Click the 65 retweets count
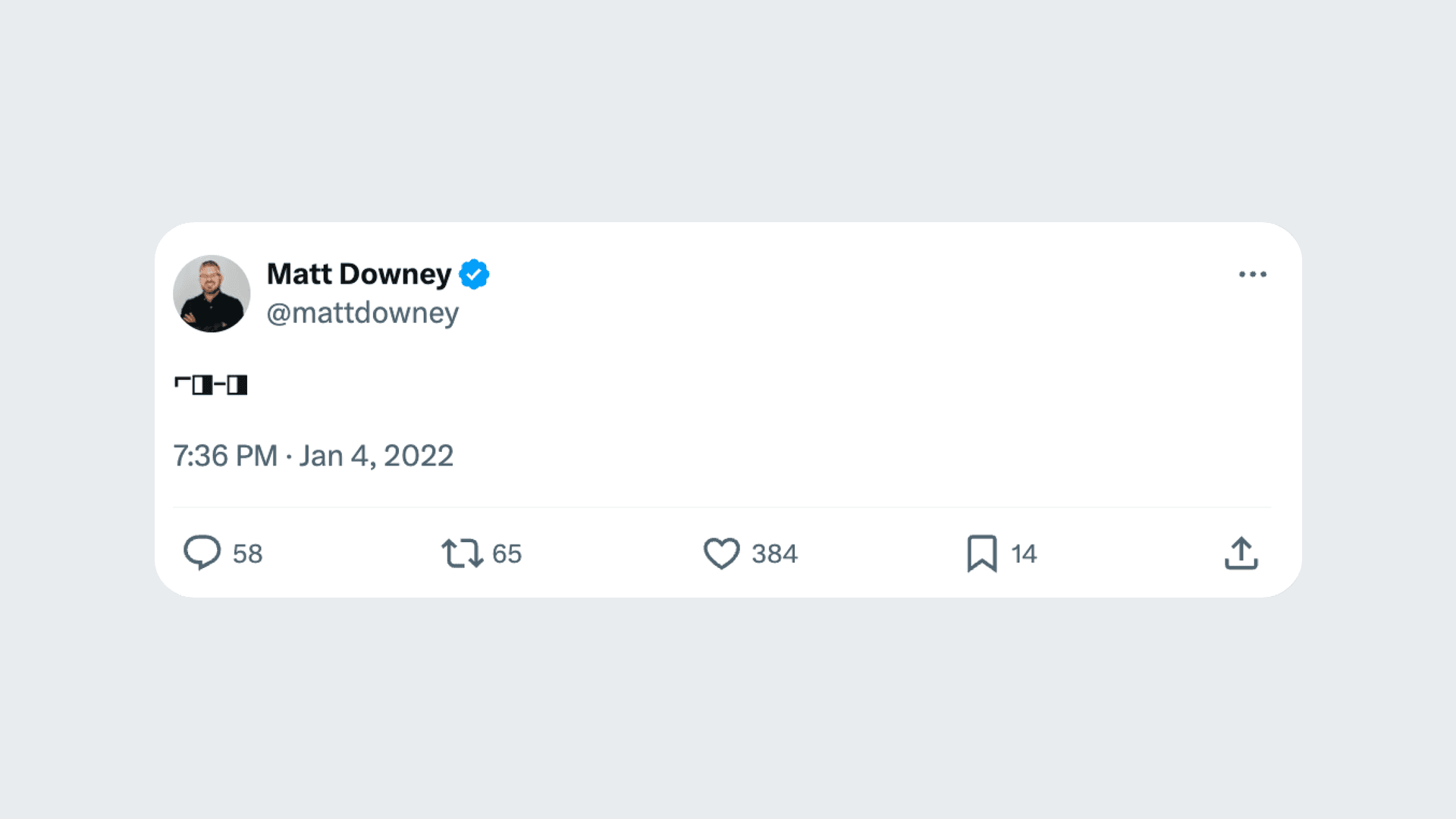 pyautogui.click(x=507, y=554)
